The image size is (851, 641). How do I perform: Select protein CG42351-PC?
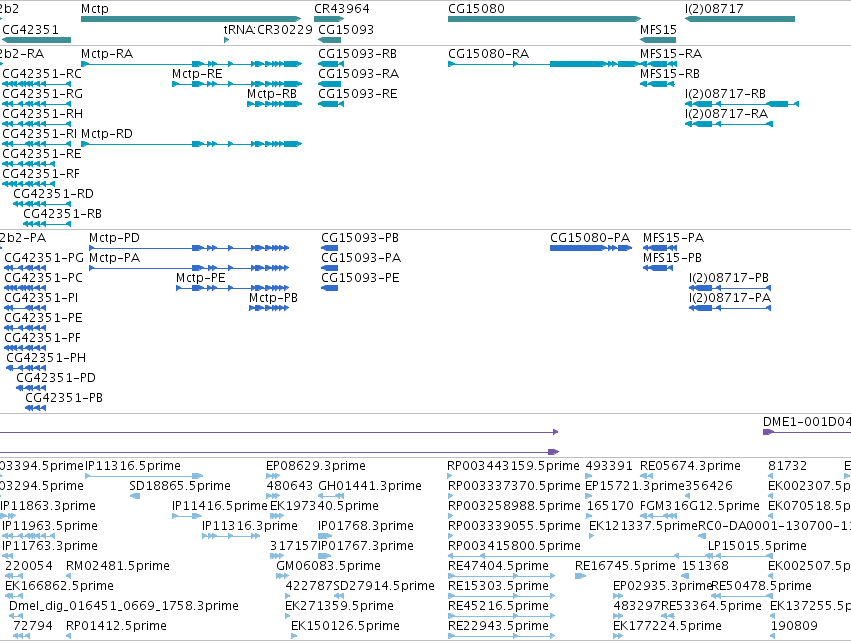coord(43,278)
